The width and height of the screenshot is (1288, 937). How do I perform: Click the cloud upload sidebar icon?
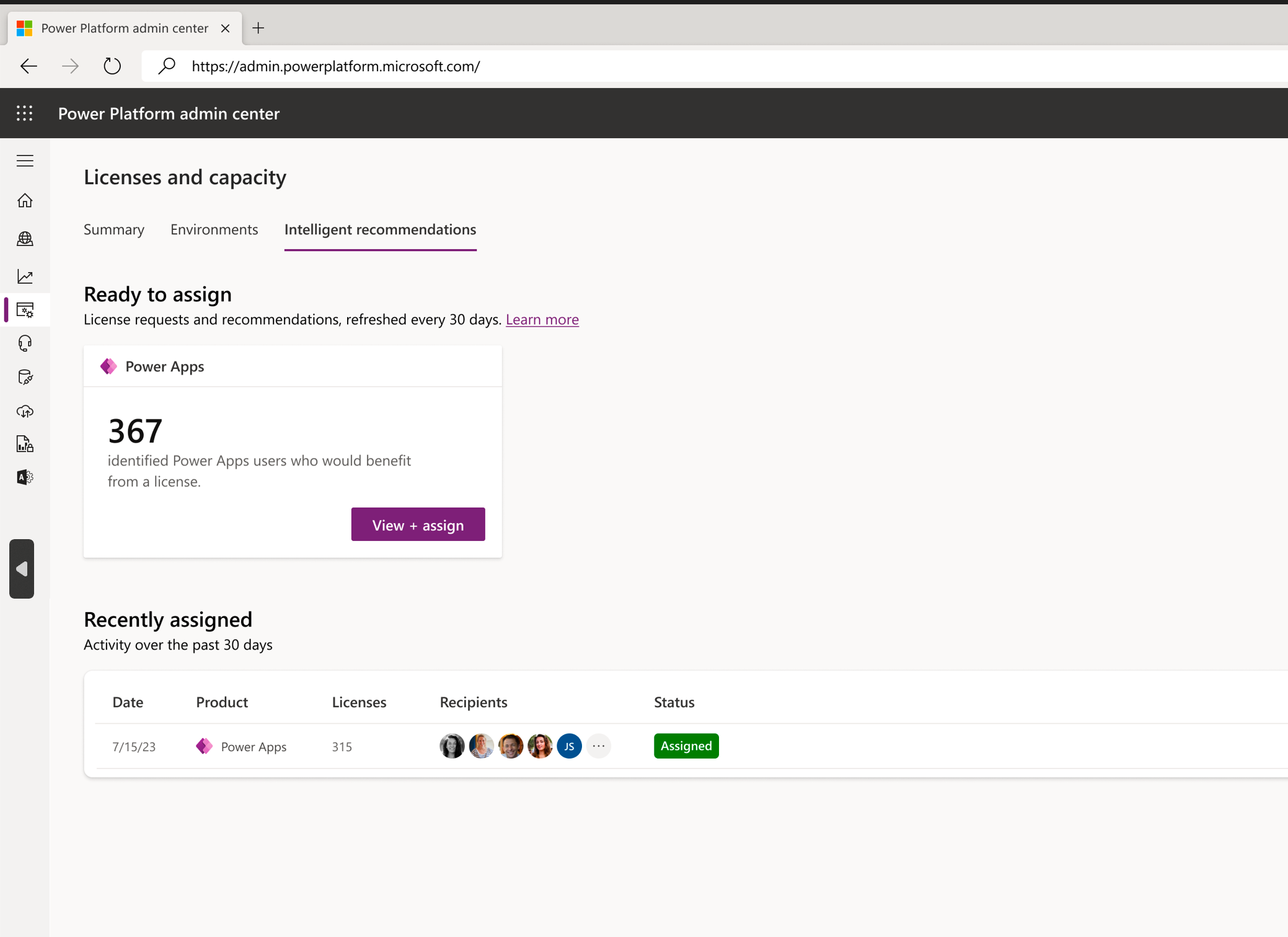click(x=25, y=411)
